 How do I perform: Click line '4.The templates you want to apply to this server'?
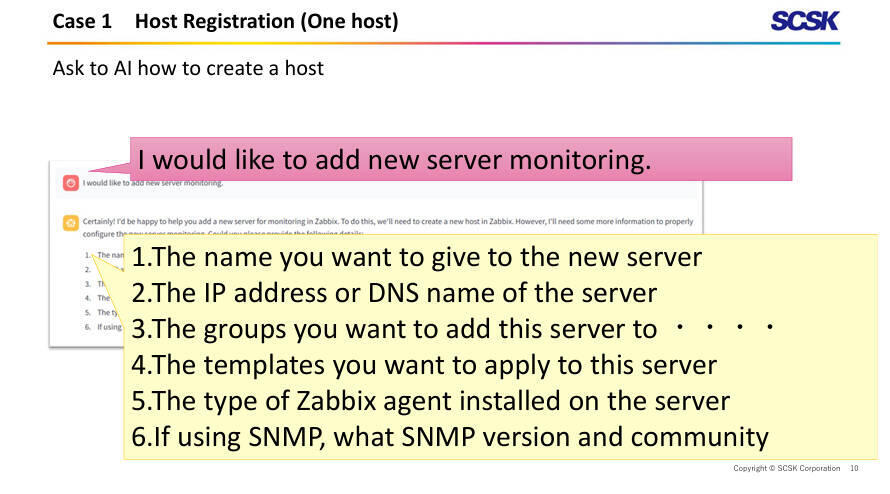pyautogui.click(x=424, y=365)
